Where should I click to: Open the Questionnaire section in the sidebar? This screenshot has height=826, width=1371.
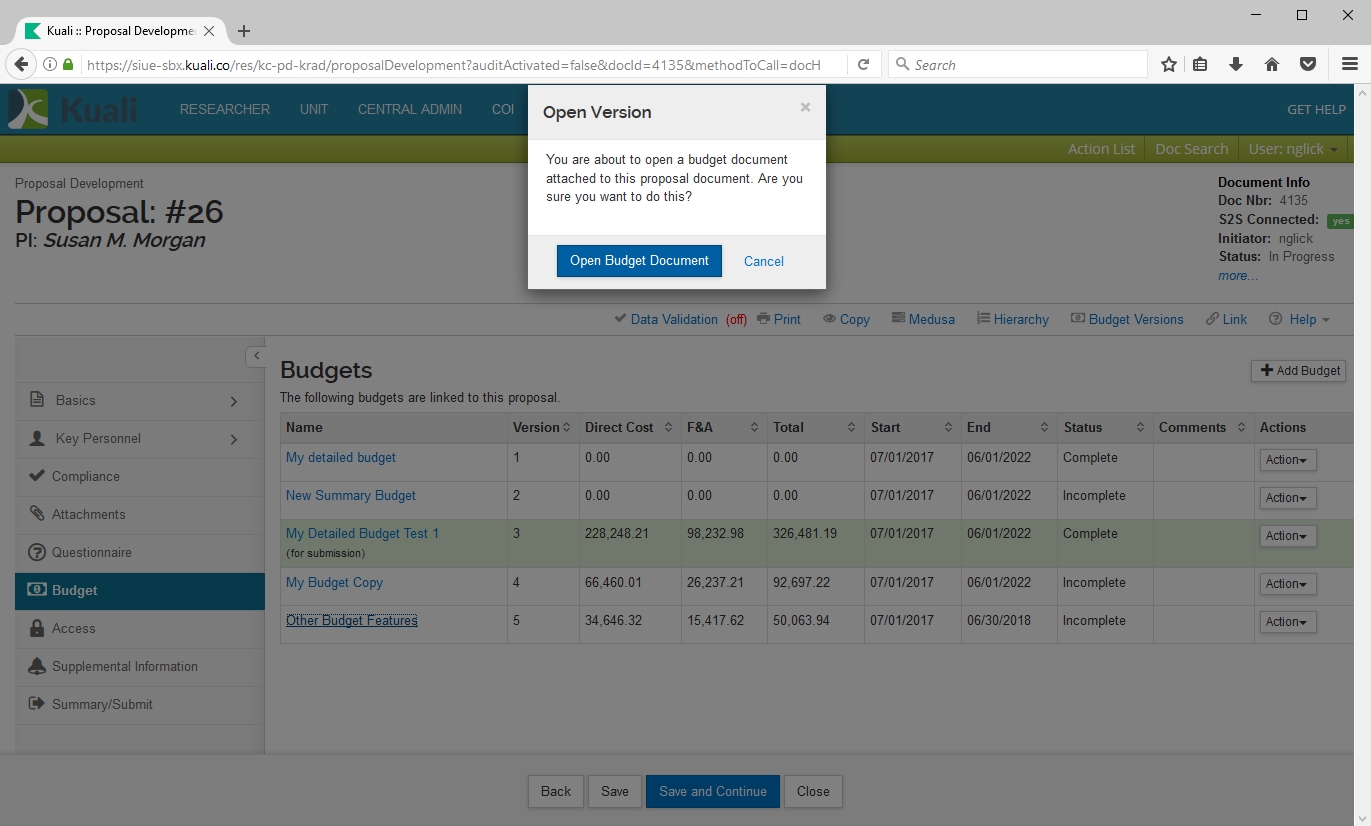tap(91, 552)
